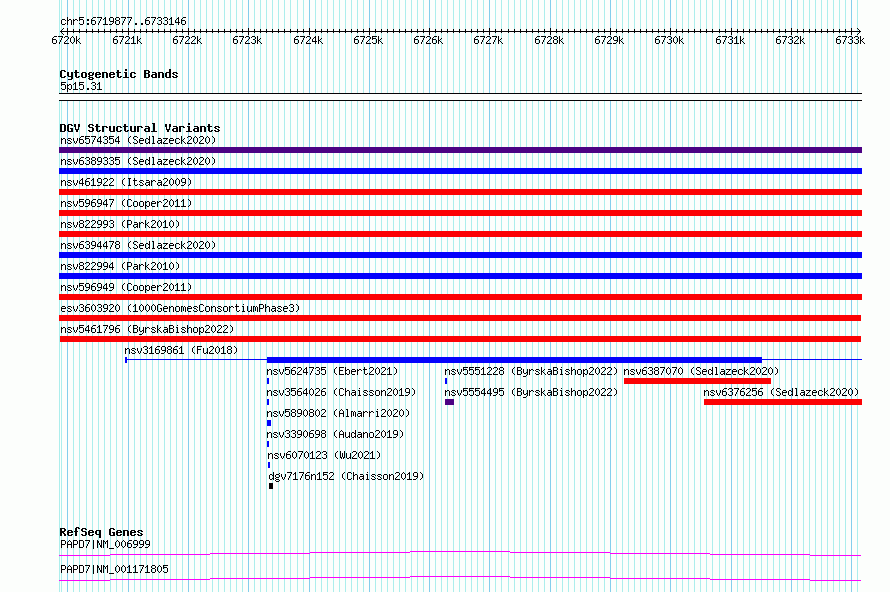
Task: Open nsv6394478 (Sedlazeck2020) variant label
Action: pos(138,245)
